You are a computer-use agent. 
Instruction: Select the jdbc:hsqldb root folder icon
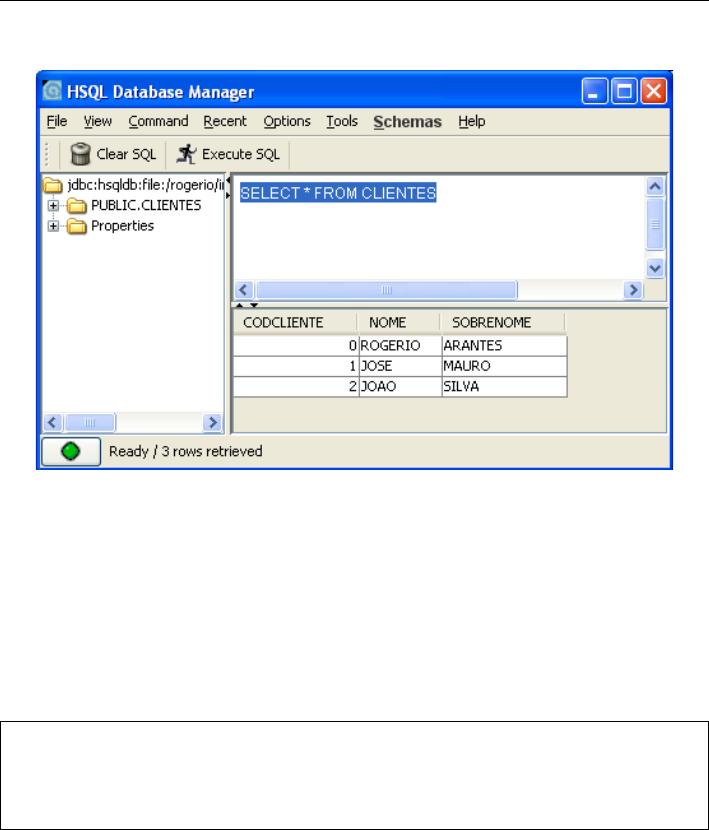click(50, 186)
